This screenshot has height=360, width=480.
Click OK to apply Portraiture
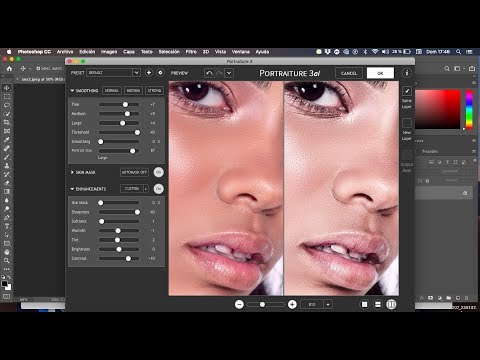pyautogui.click(x=380, y=73)
